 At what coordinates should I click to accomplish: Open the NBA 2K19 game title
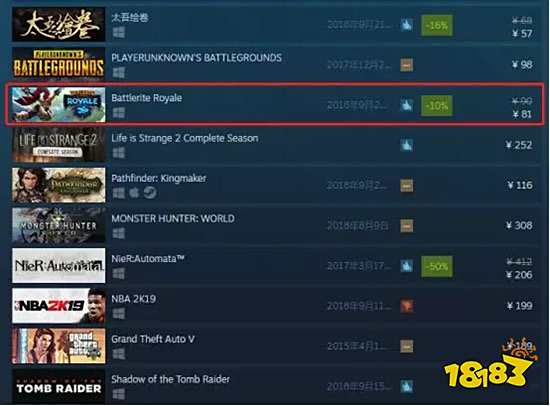point(134,299)
